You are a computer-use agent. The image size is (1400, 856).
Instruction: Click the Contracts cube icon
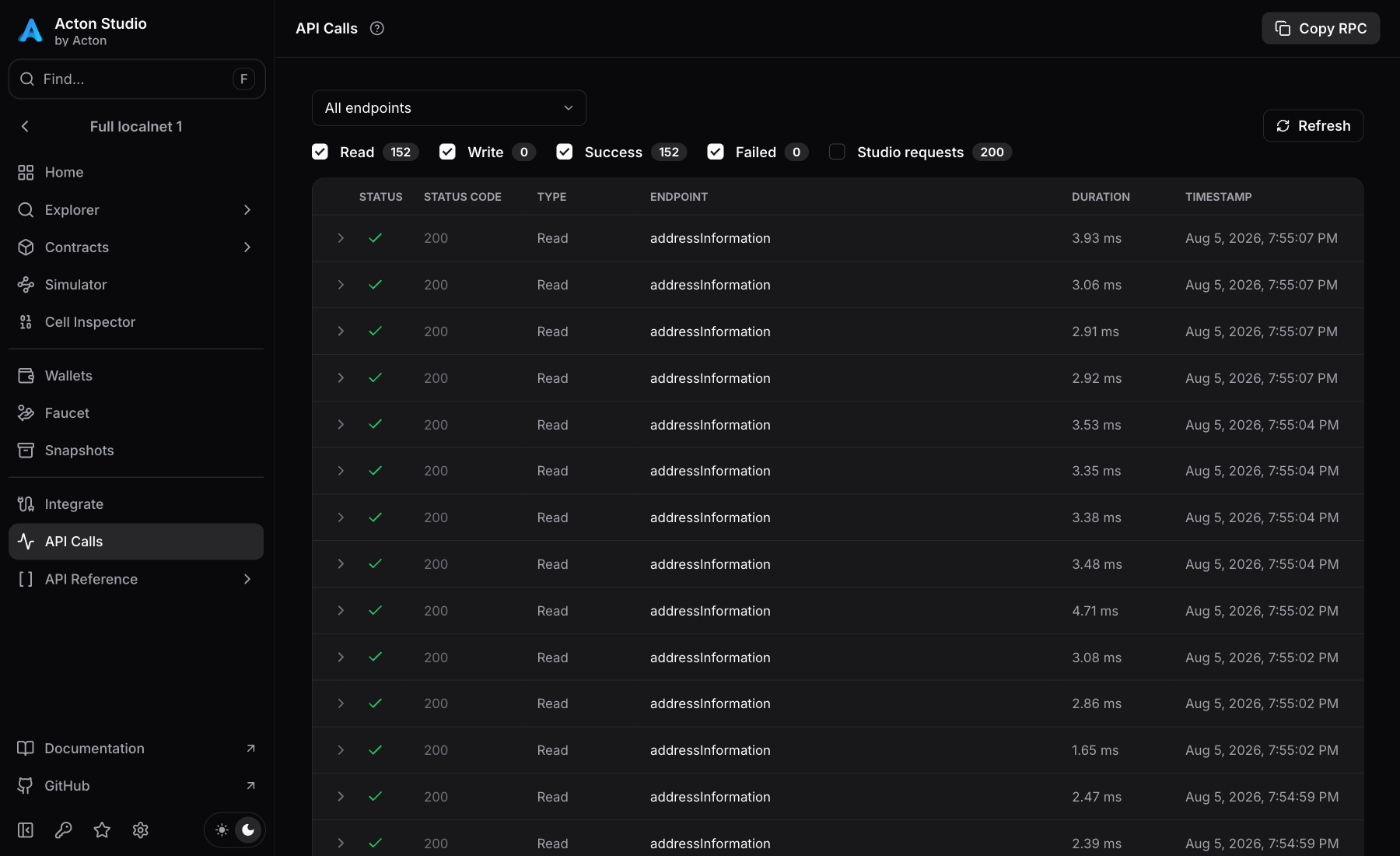coord(26,247)
